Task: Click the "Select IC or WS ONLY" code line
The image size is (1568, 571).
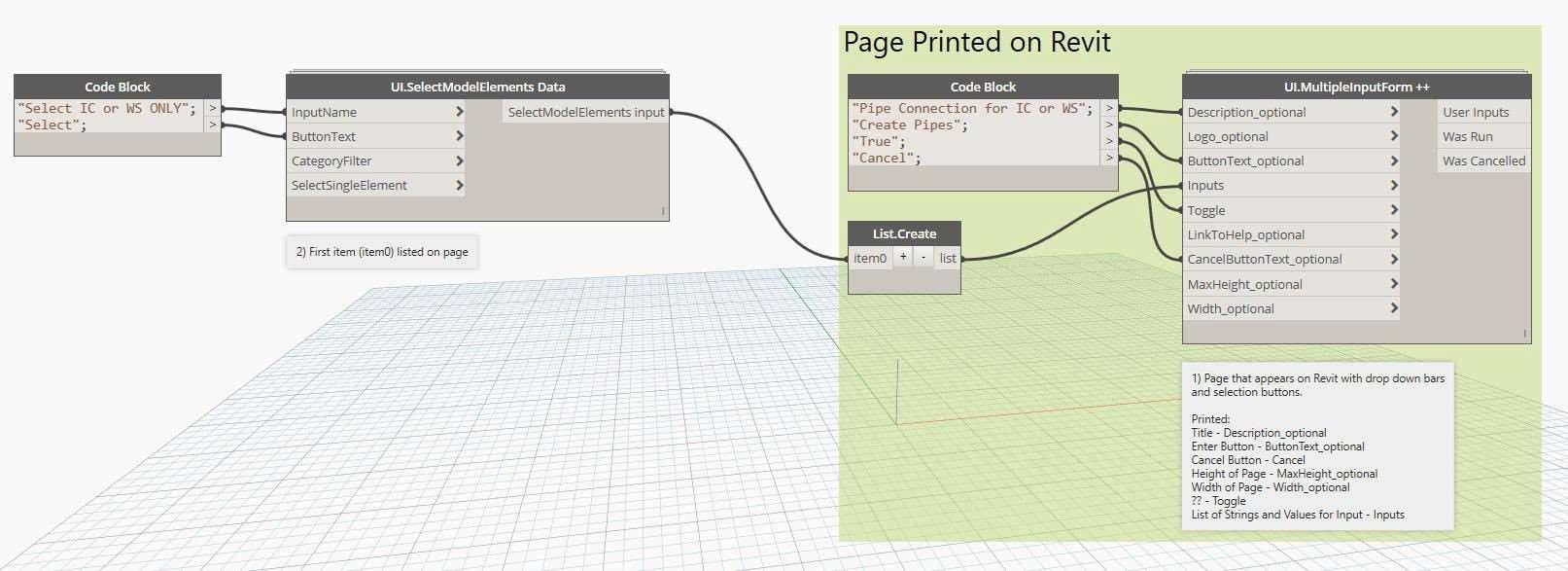Action: (107, 108)
